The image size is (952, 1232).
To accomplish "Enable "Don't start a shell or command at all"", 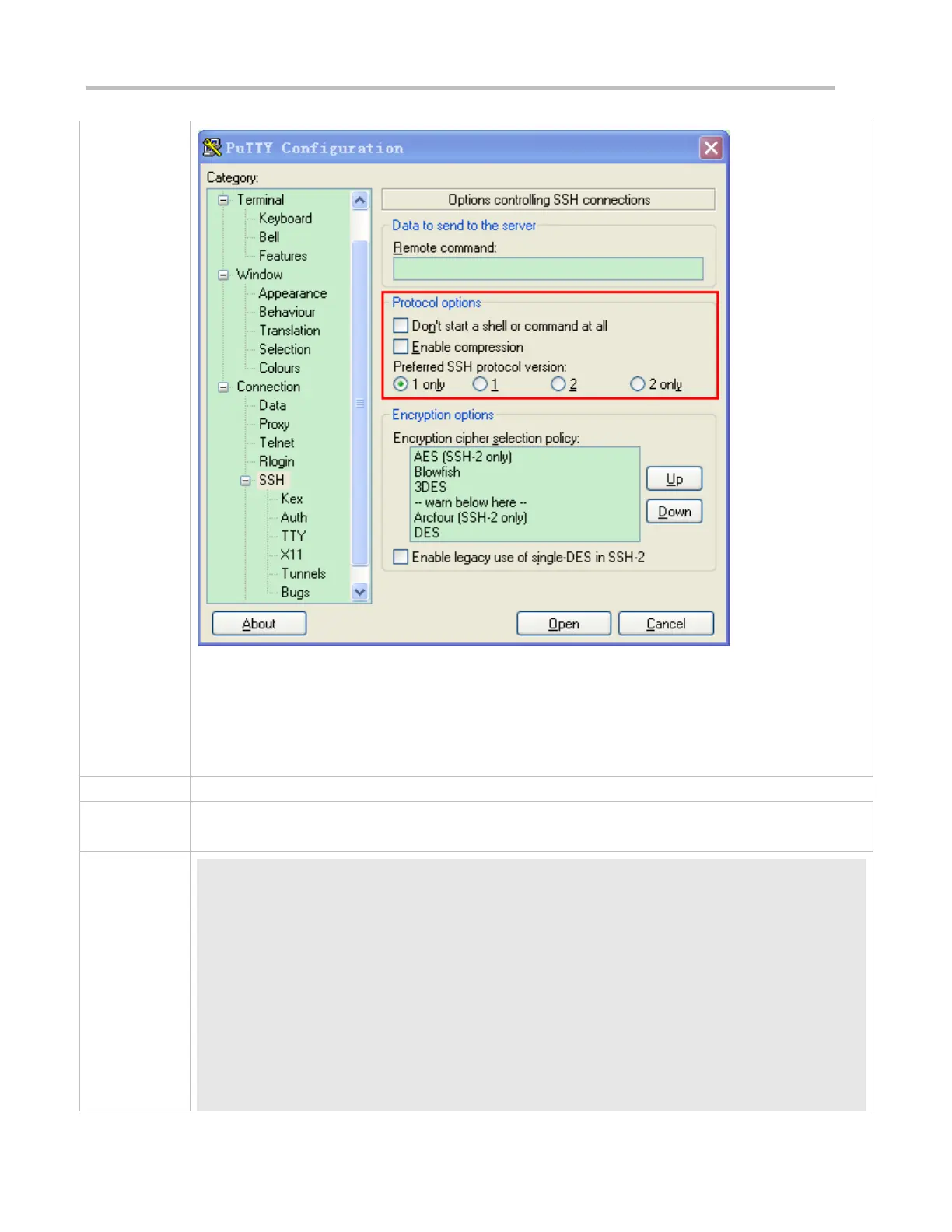I will 401,325.
